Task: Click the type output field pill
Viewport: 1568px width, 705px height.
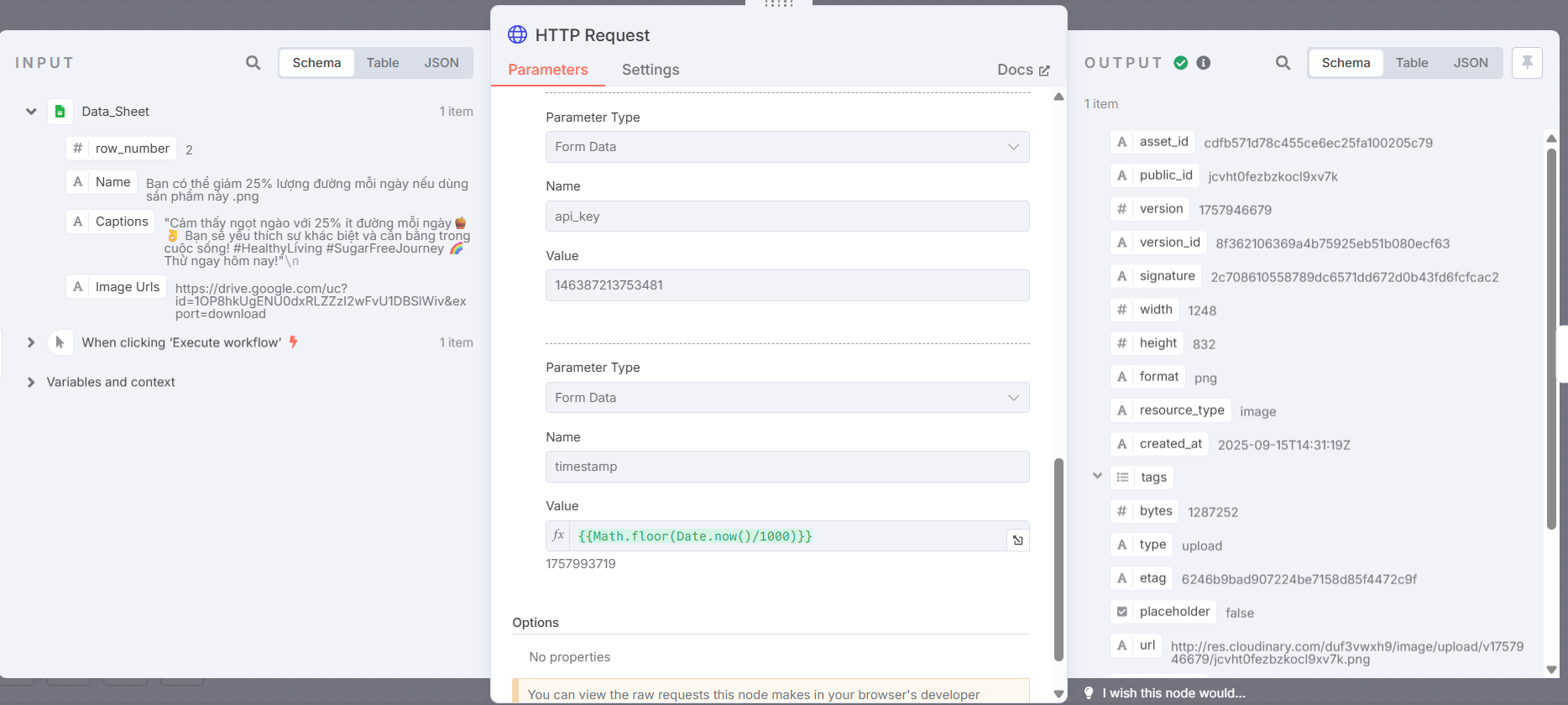Action: pyautogui.click(x=1142, y=545)
